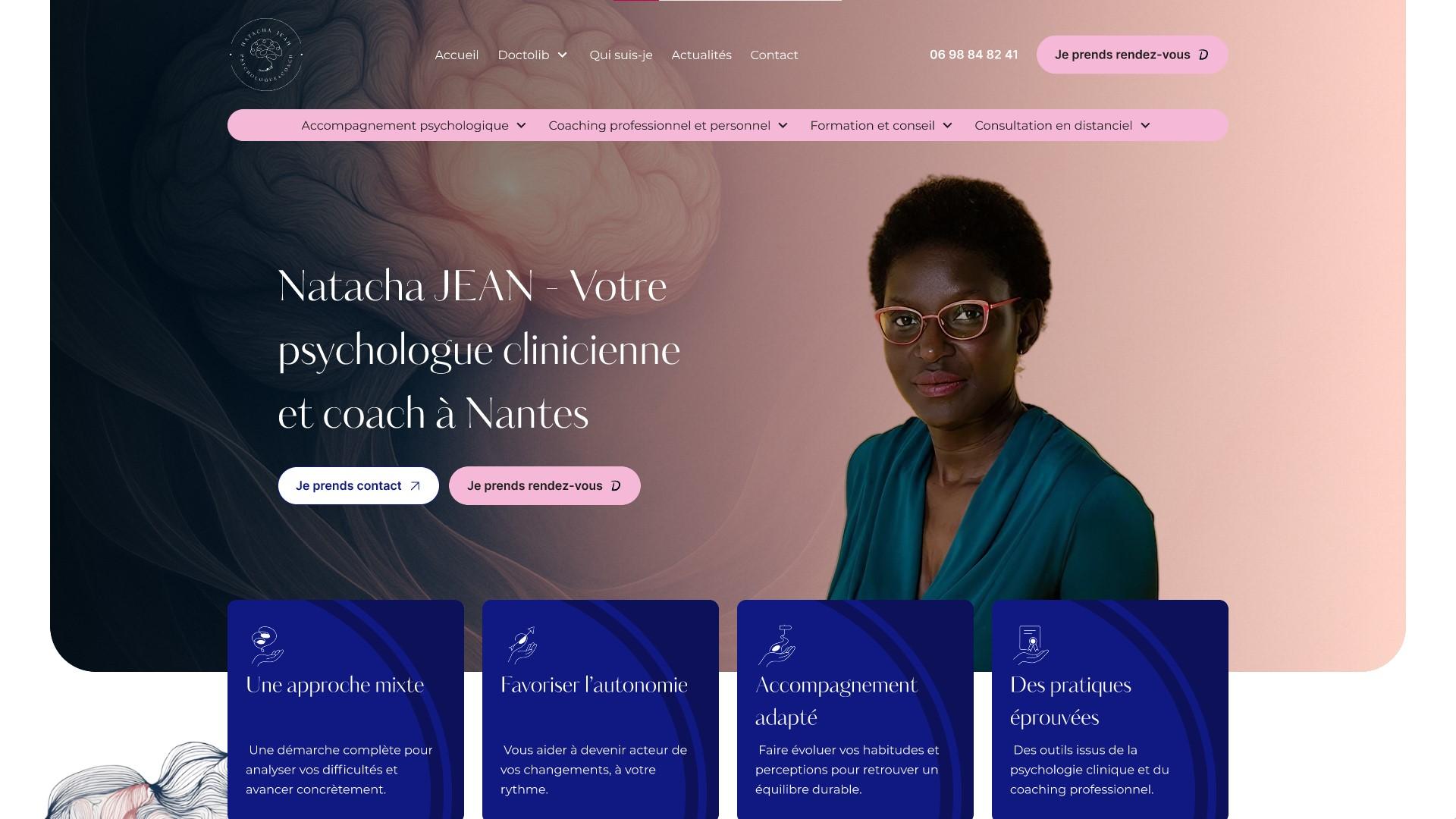Screen dimensions: 1456x819
Task: Click the Une approche mixte card icon
Action: click(267, 645)
